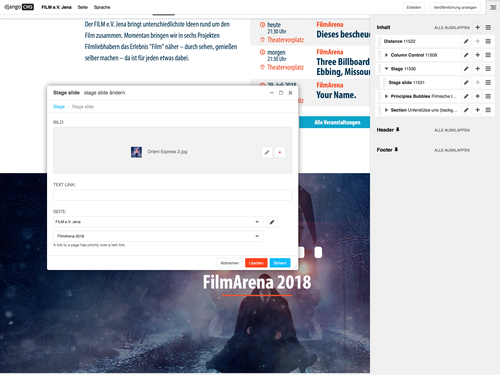Viewport: 500px width, 375px height.
Task: Add child plugin to Section Unterstütze uns
Action: click(477, 110)
